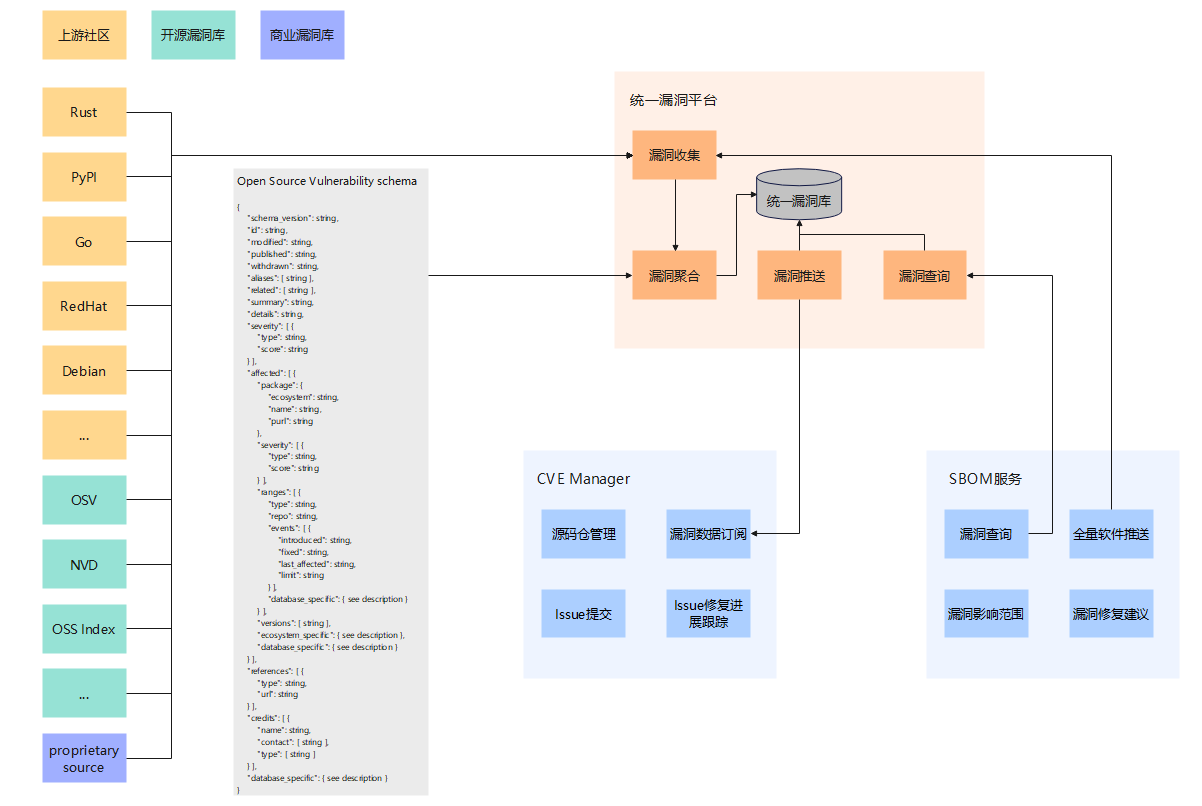Click the purple 商业漏洞库 legend swatch
The width and height of the screenshot is (1202, 806).
pos(302,35)
